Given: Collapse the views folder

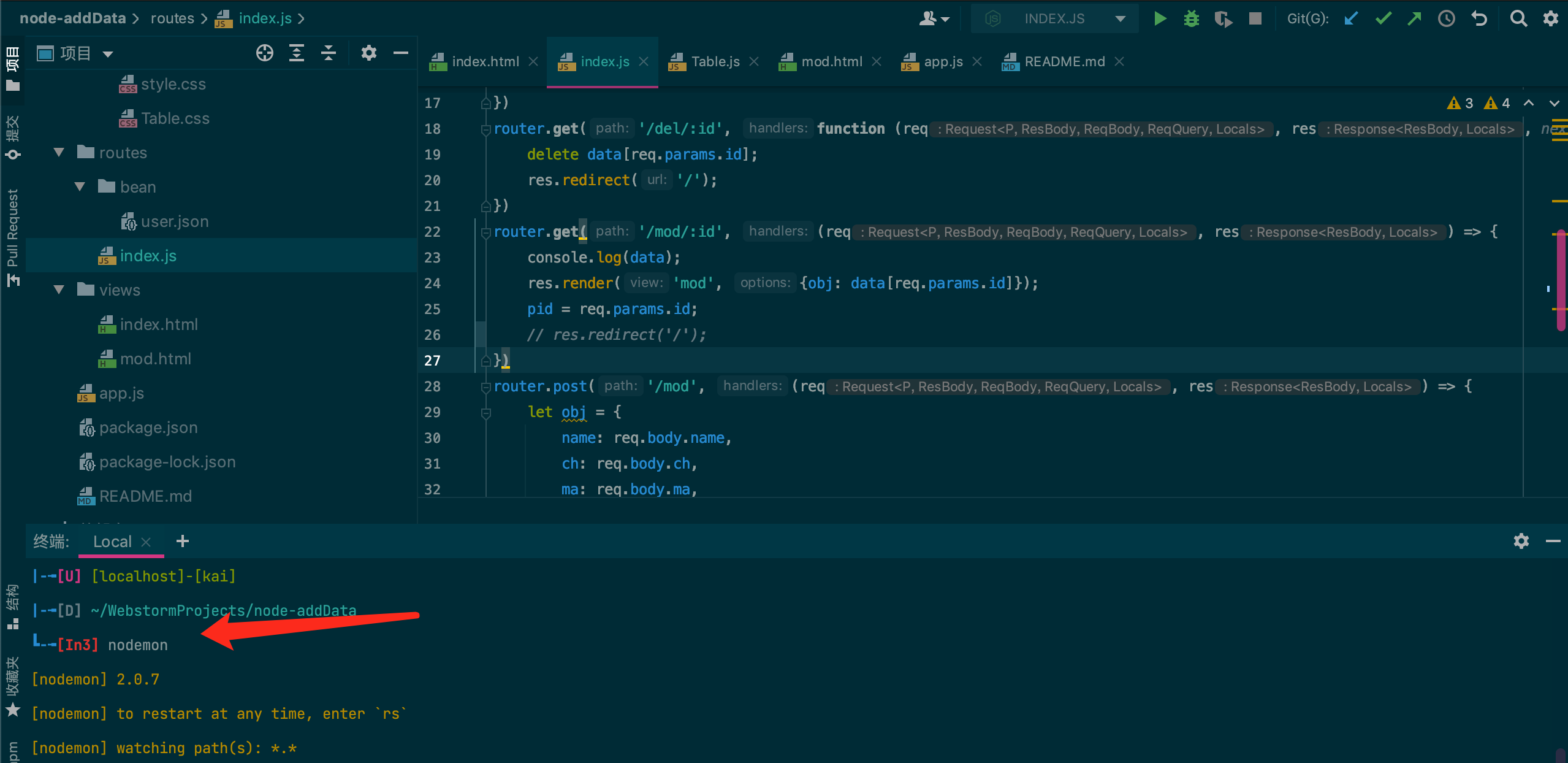Looking at the screenshot, I should coord(58,289).
